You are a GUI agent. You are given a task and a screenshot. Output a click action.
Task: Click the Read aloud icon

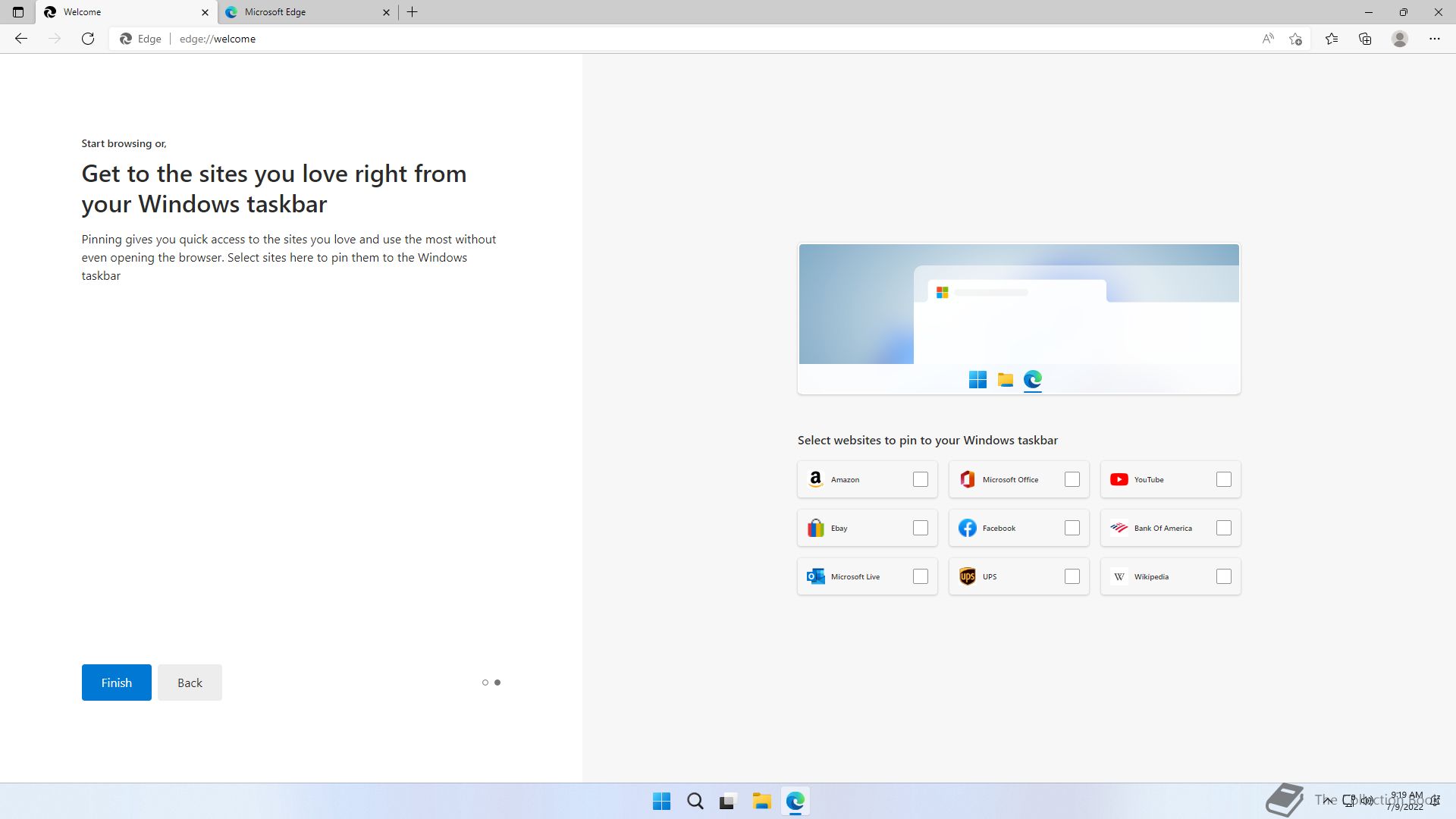(x=1268, y=39)
